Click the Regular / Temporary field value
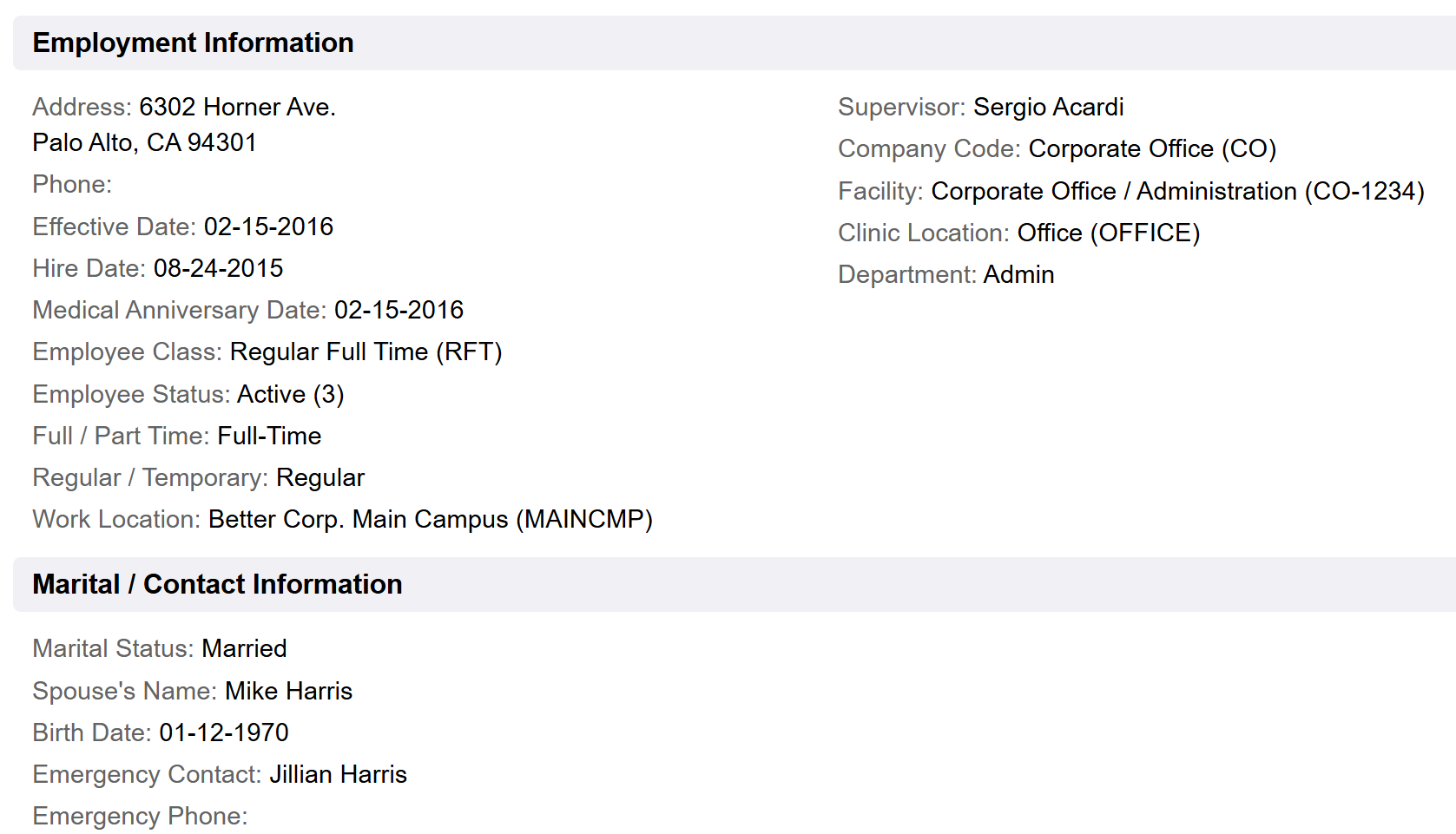This screenshot has height=834, width=1456. [x=320, y=477]
